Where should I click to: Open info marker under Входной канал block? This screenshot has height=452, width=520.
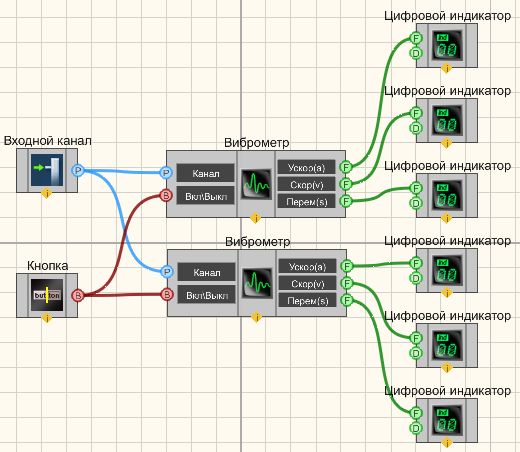[47, 193]
